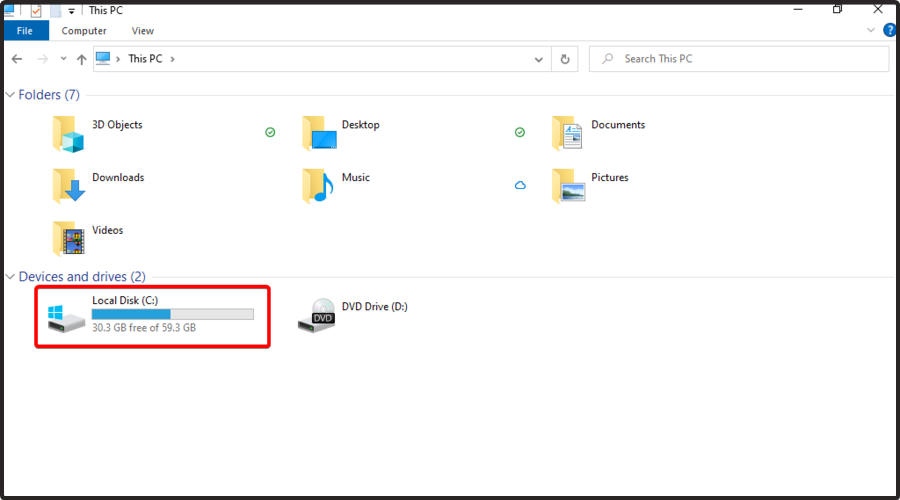Viewport: 900px width, 500px height.
Task: Click the Local Disk (C:) usage bar
Action: [x=173, y=314]
